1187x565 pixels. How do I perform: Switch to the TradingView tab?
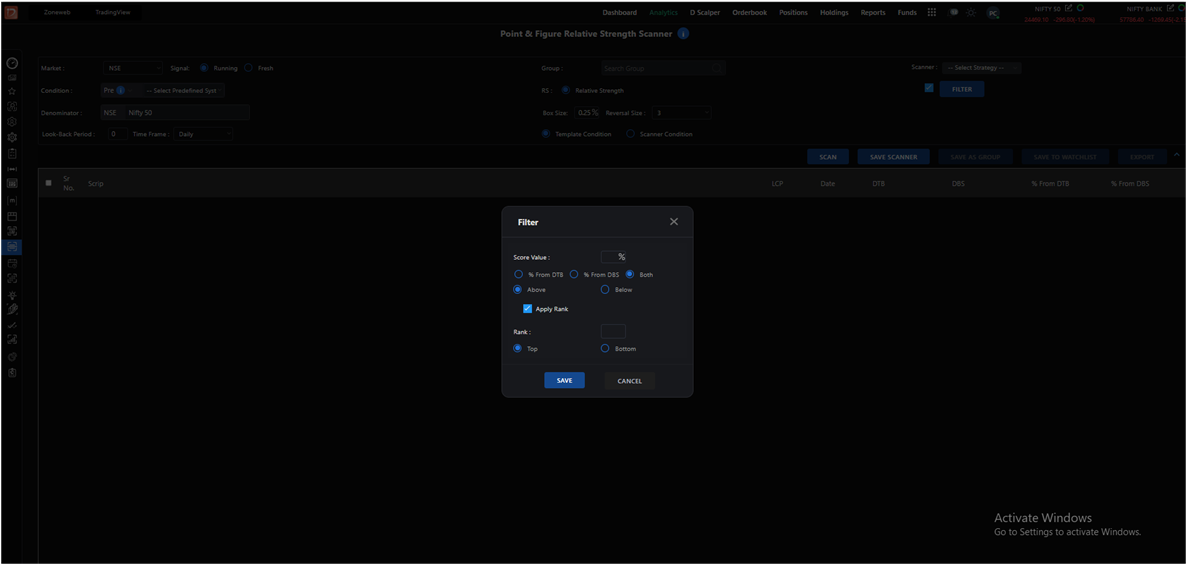click(x=113, y=12)
